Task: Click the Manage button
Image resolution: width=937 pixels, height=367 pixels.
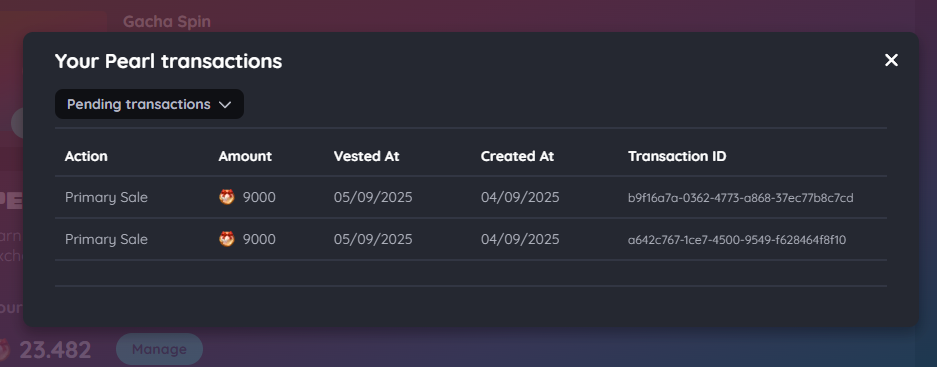Action: (x=159, y=349)
